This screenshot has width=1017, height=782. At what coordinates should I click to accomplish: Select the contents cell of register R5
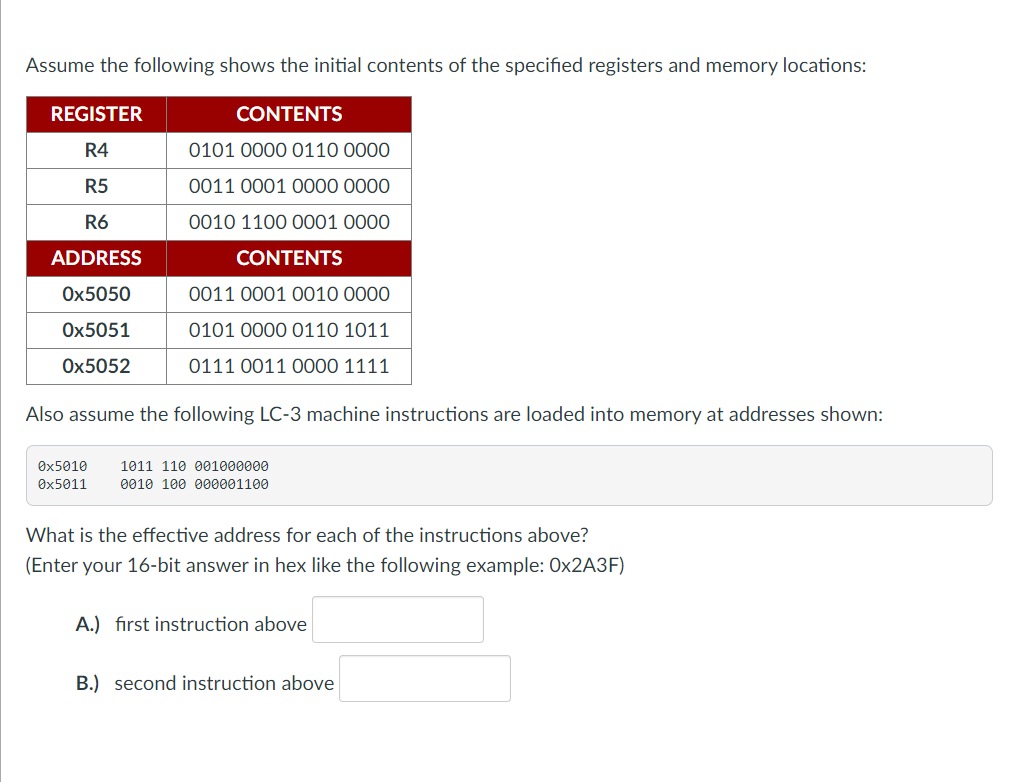(288, 186)
